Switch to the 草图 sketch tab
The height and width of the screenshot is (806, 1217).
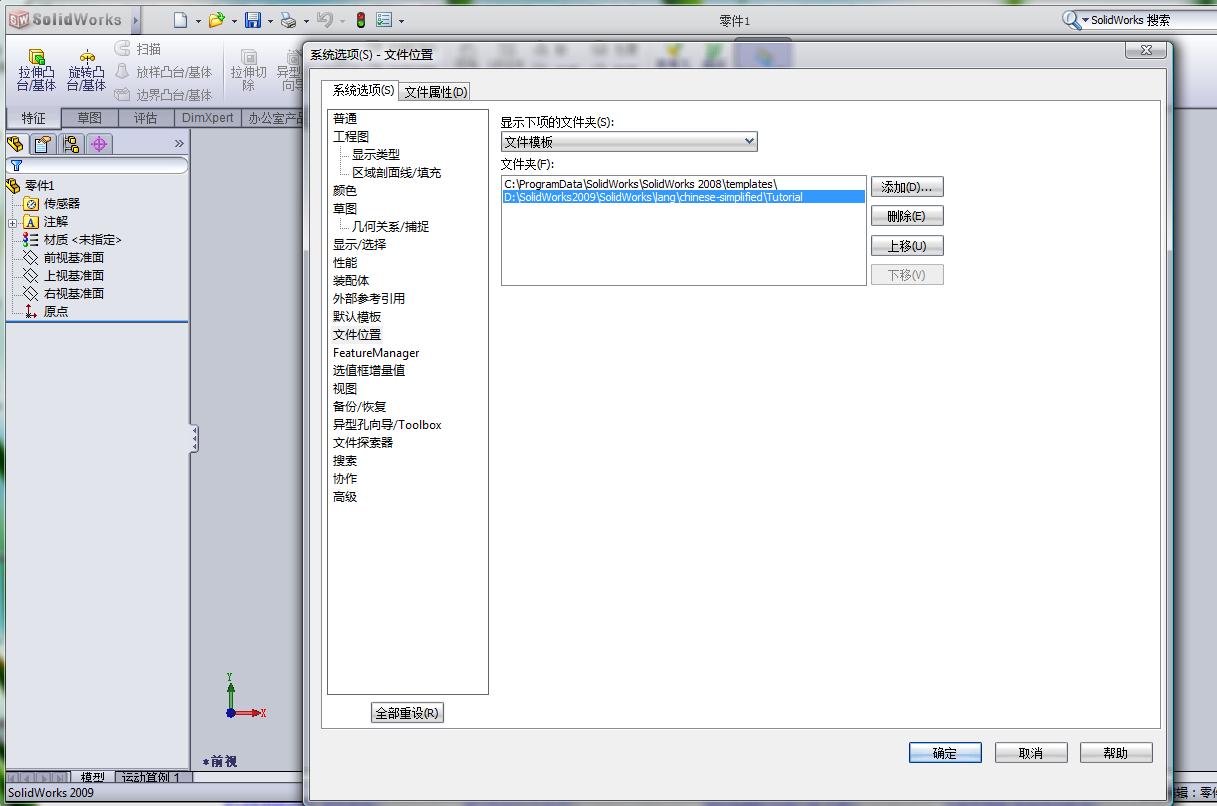89,118
